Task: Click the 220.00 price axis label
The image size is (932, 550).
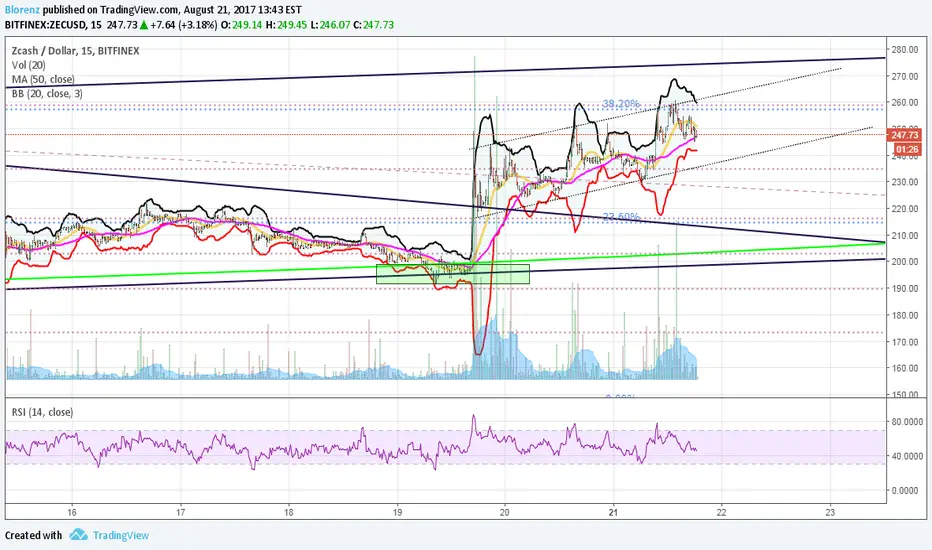Action: coord(905,209)
